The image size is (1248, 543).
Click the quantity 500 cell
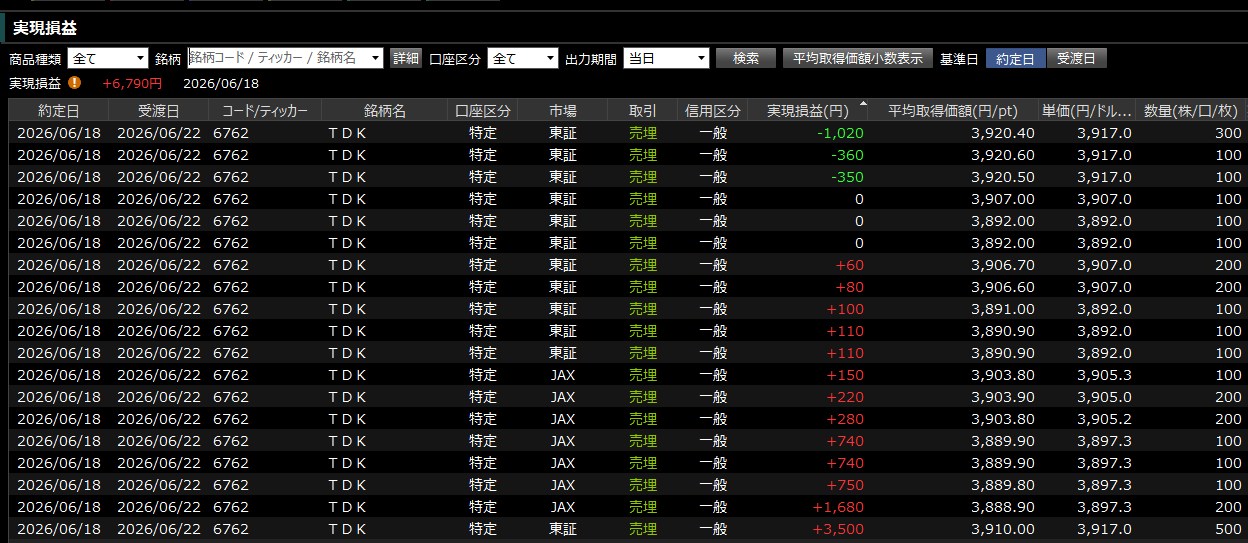click(x=1227, y=529)
